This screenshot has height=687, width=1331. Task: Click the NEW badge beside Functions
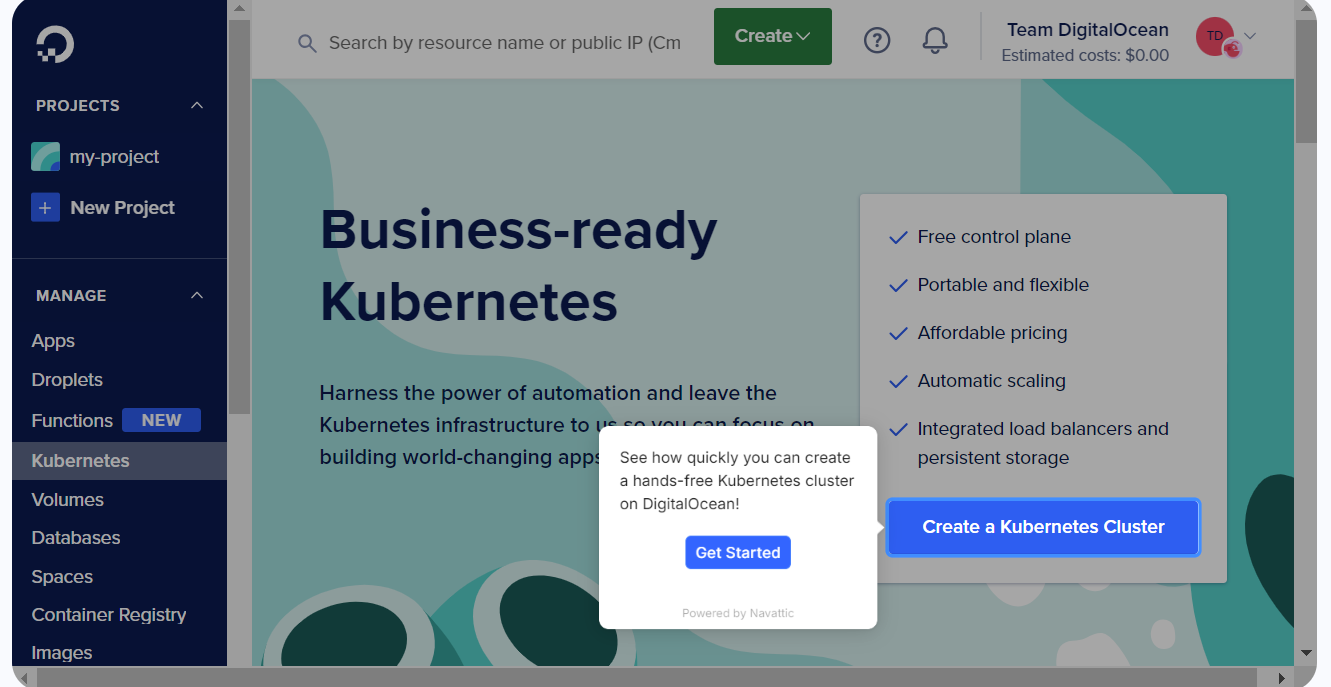point(161,420)
